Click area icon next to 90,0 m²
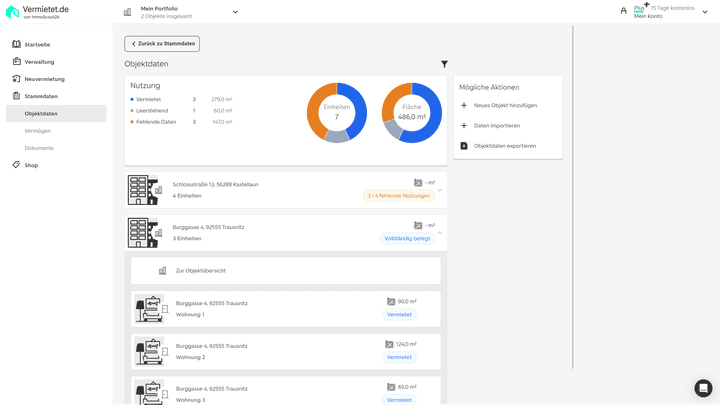The height and width of the screenshot is (405, 720). 391,302
